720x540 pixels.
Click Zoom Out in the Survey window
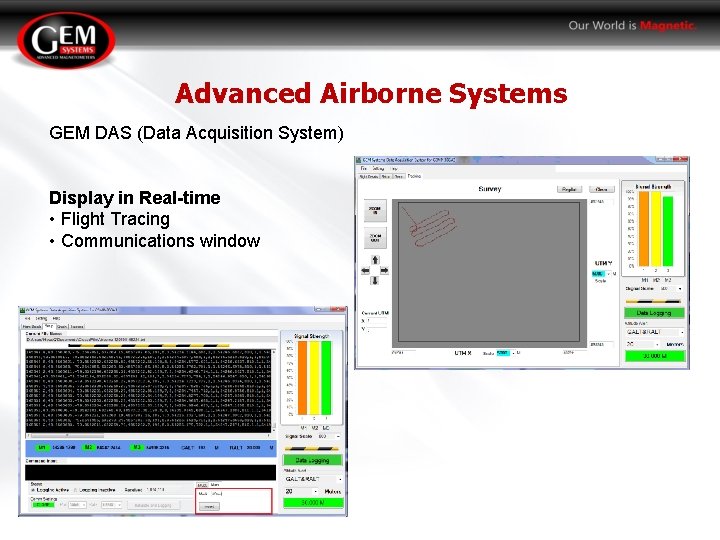tap(375, 237)
